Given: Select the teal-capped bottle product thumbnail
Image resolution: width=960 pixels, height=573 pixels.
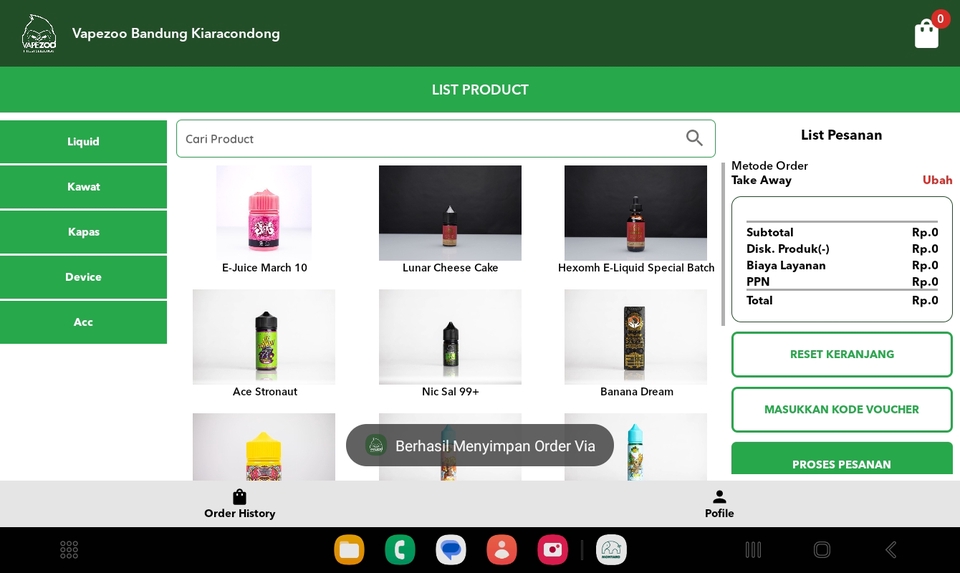Looking at the screenshot, I should click(x=636, y=447).
